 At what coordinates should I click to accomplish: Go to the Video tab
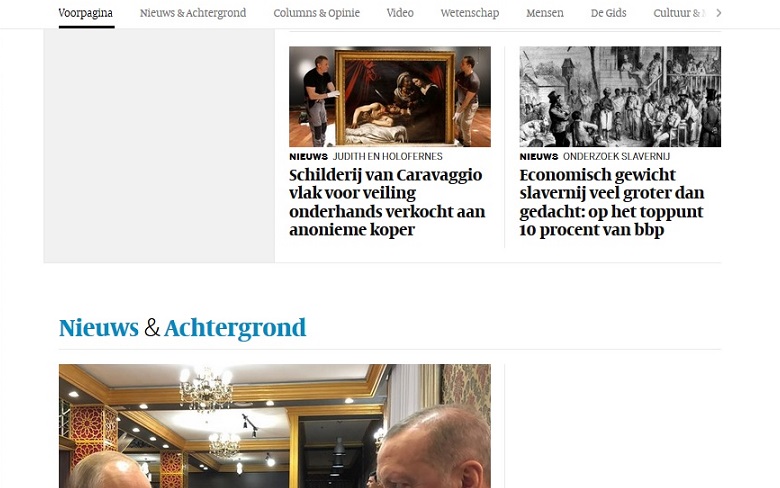click(x=400, y=13)
